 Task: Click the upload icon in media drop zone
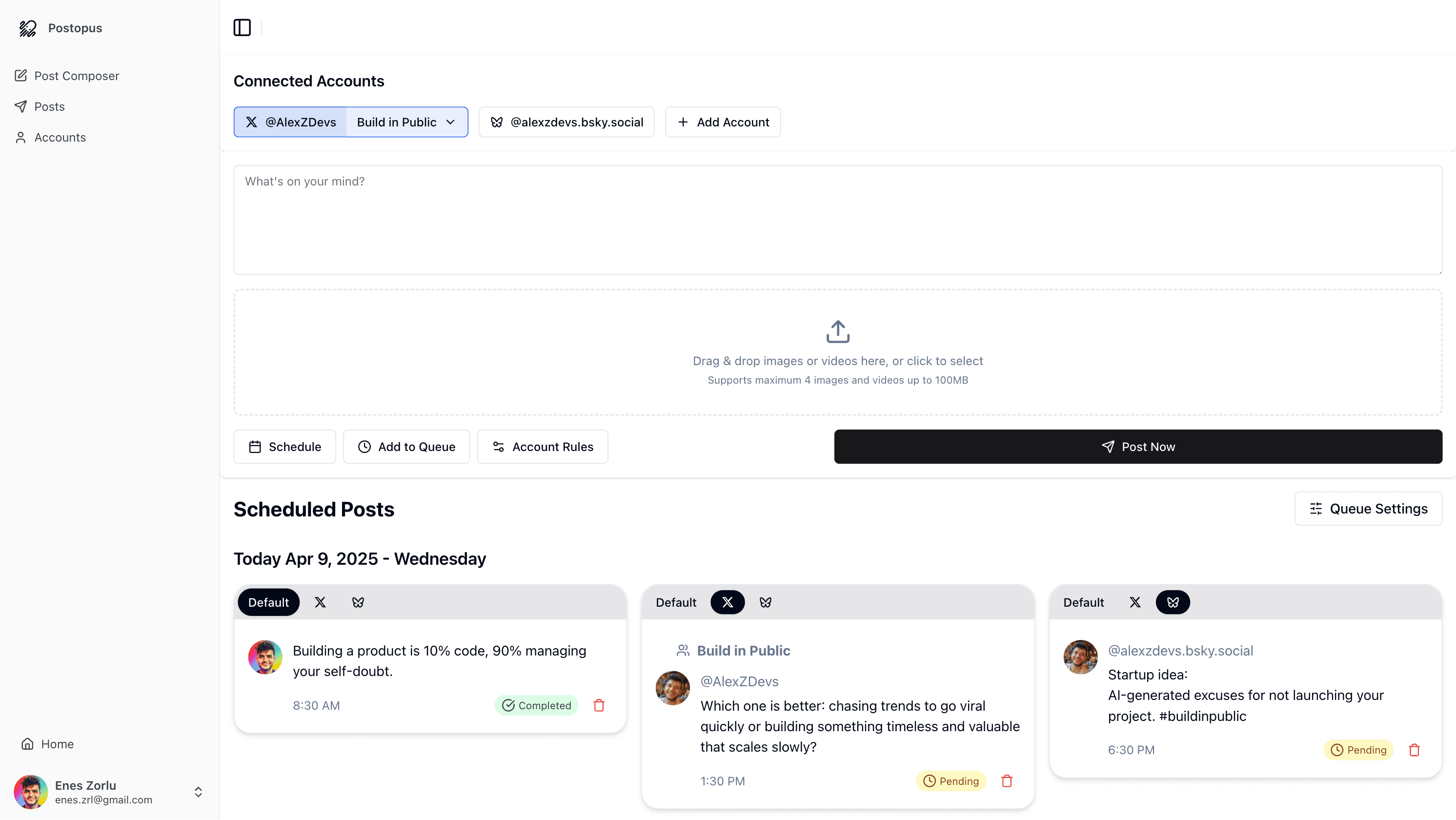point(837,332)
